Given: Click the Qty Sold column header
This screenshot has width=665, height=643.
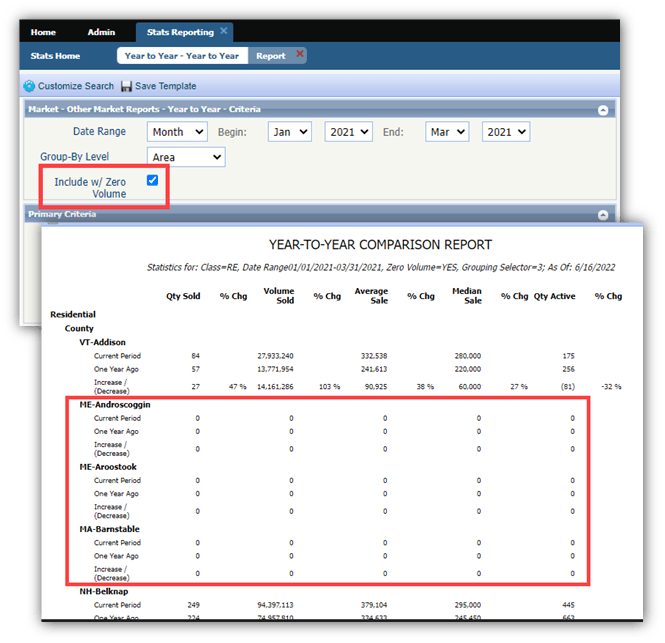Looking at the screenshot, I should pos(183,296).
